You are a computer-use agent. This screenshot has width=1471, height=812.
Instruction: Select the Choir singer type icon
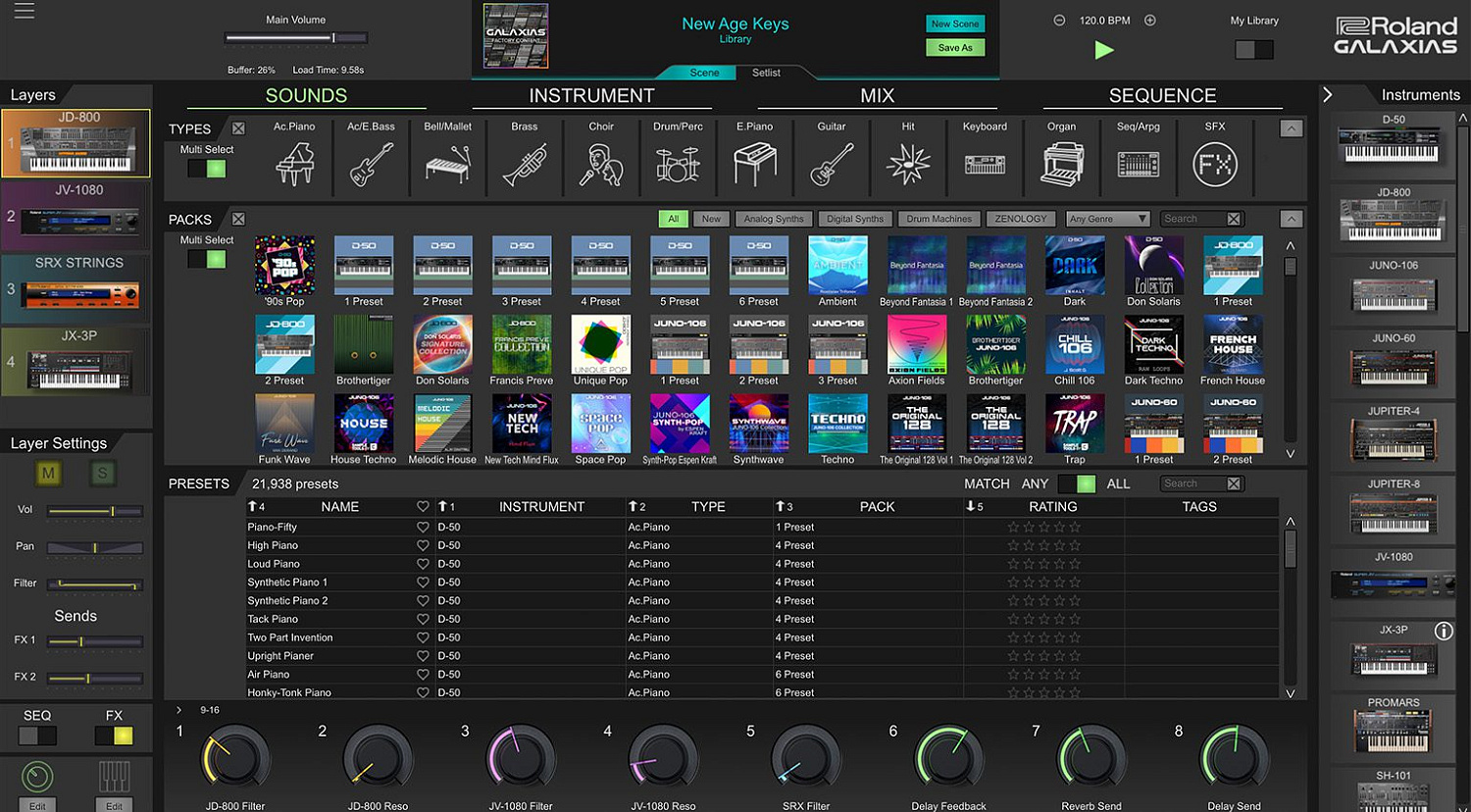[601, 165]
